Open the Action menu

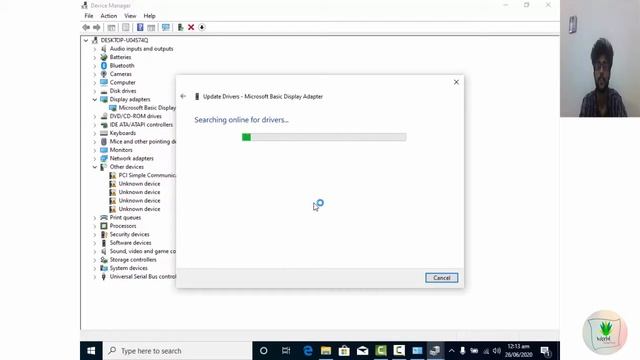pos(109,16)
